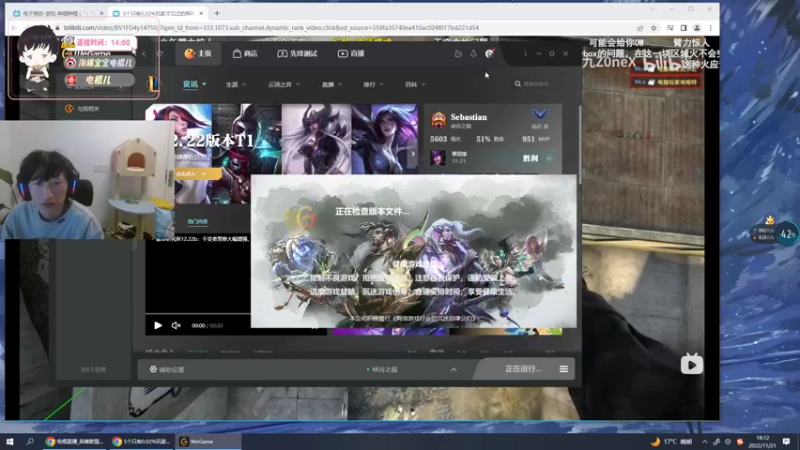
Task: Click the 正在检查版本文件 splash window
Action: click(414, 251)
